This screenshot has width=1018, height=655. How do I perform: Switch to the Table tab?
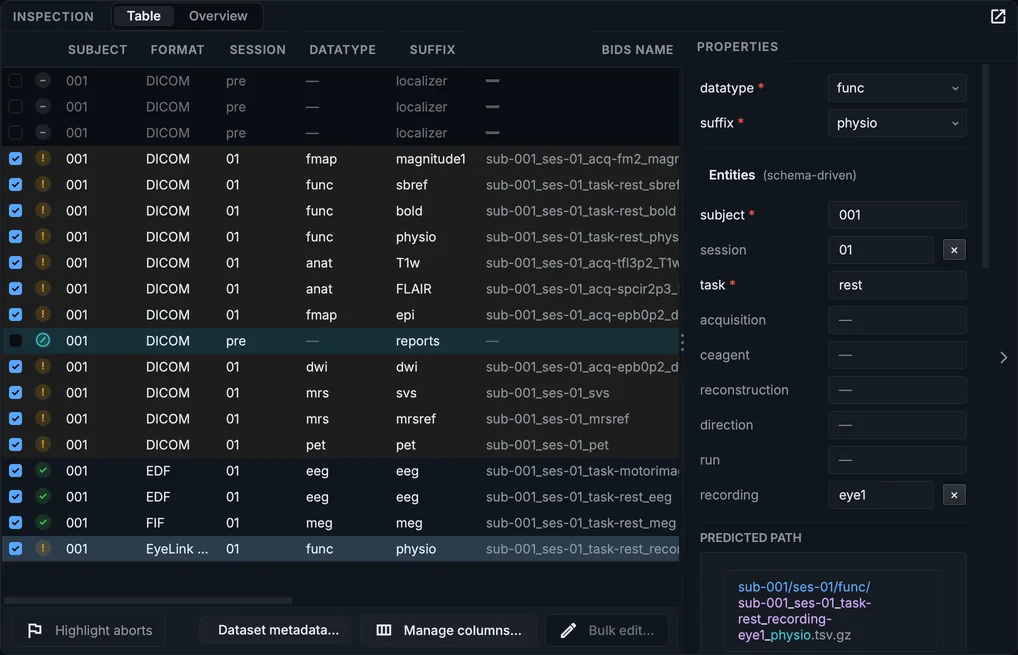pyautogui.click(x=143, y=16)
